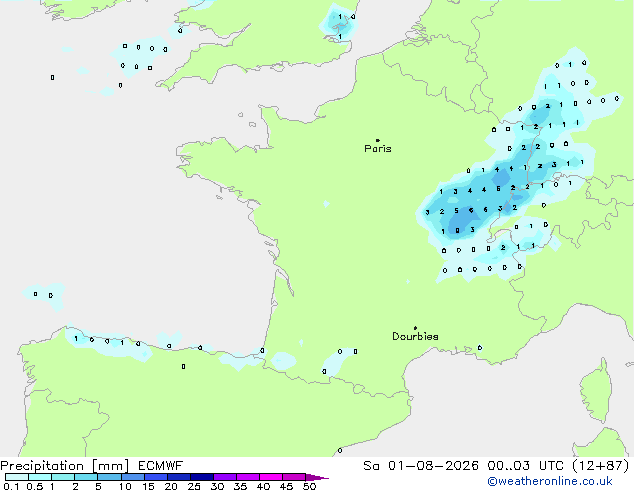This screenshot has height=490, width=634.
Task: Pick the 2–5 mm legend swatch
Action: coord(86,477)
